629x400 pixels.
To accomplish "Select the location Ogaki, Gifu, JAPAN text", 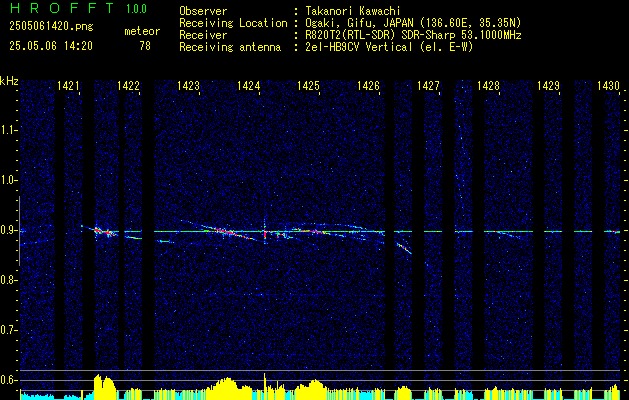I will click(x=413, y=23).
